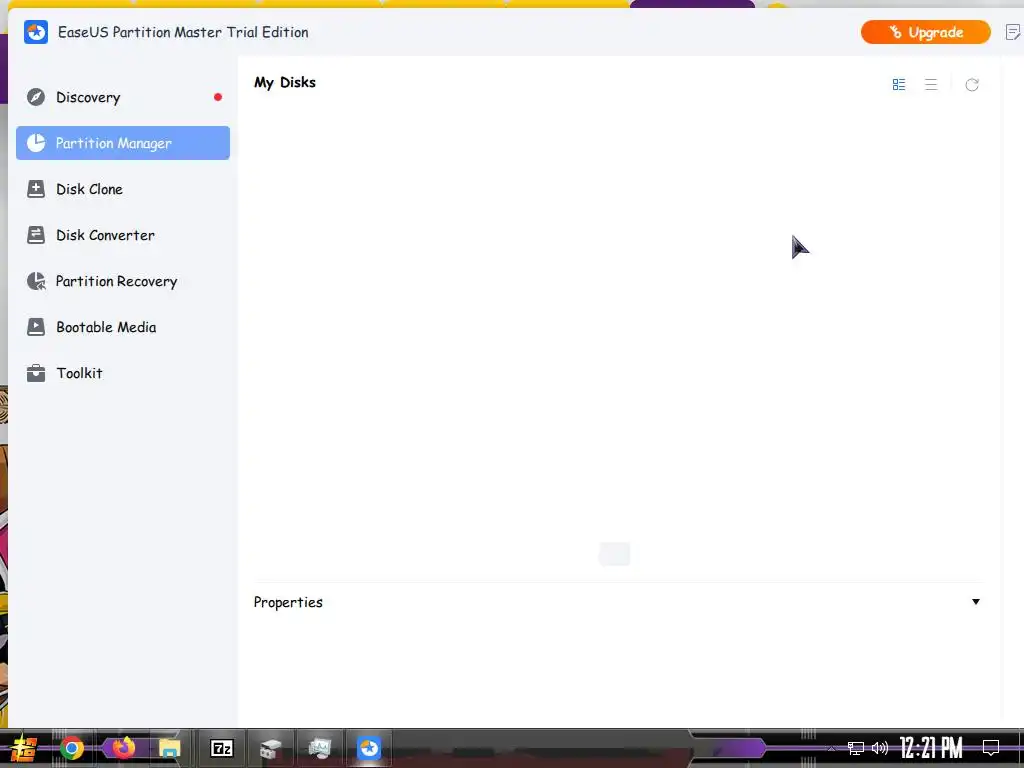Click the Disk Clone icon
This screenshot has height=768, width=1024.
36,189
